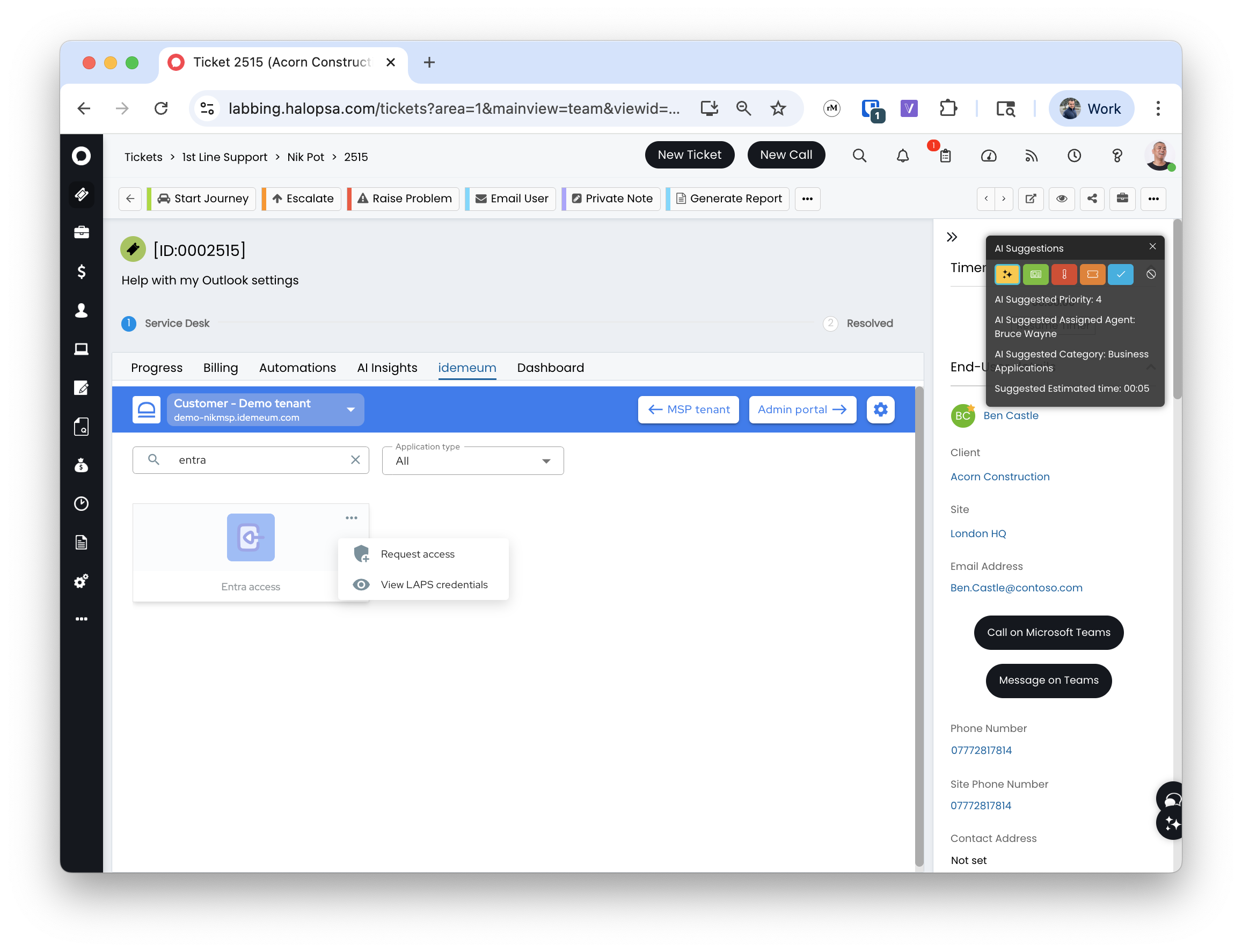Image resolution: width=1242 pixels, height=952 pixels.
Task: Open the Admin portal button
Action: (x=802, y=409)
